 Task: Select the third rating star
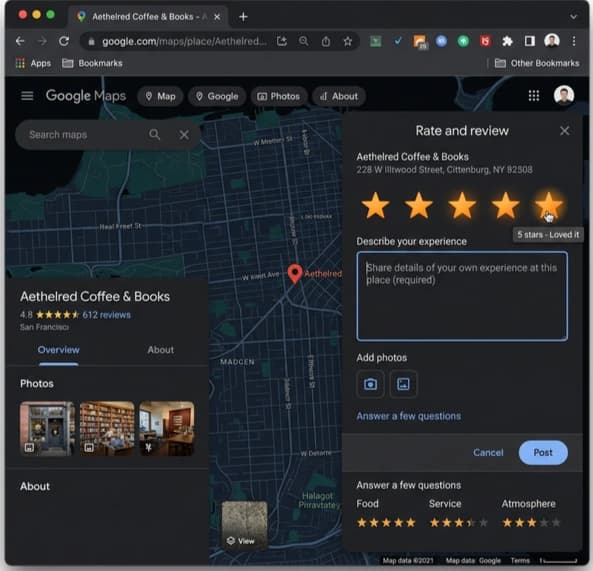click(462, 206)
